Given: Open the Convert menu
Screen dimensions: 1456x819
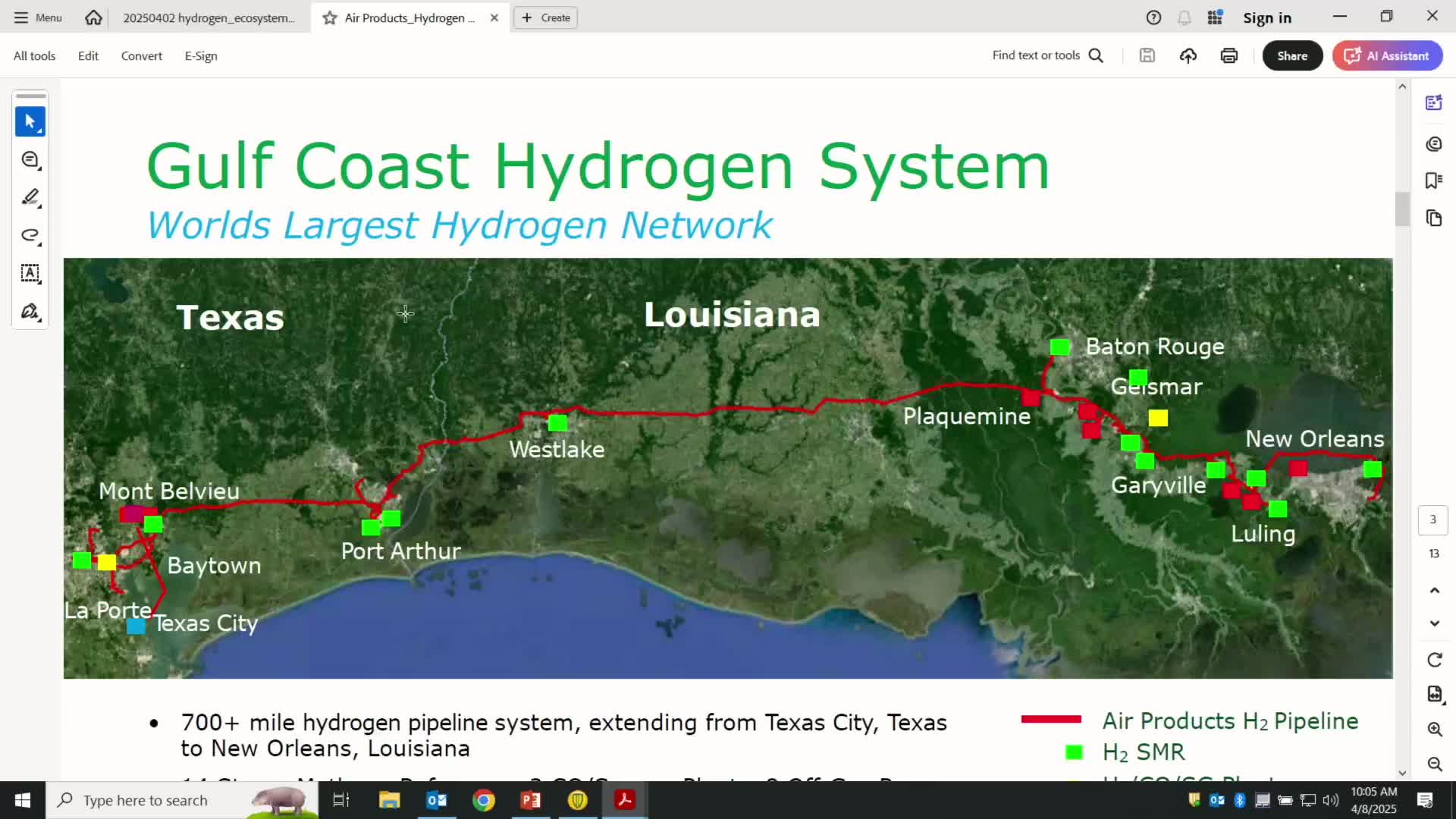Looking at the screenshot, I should 141,55.
